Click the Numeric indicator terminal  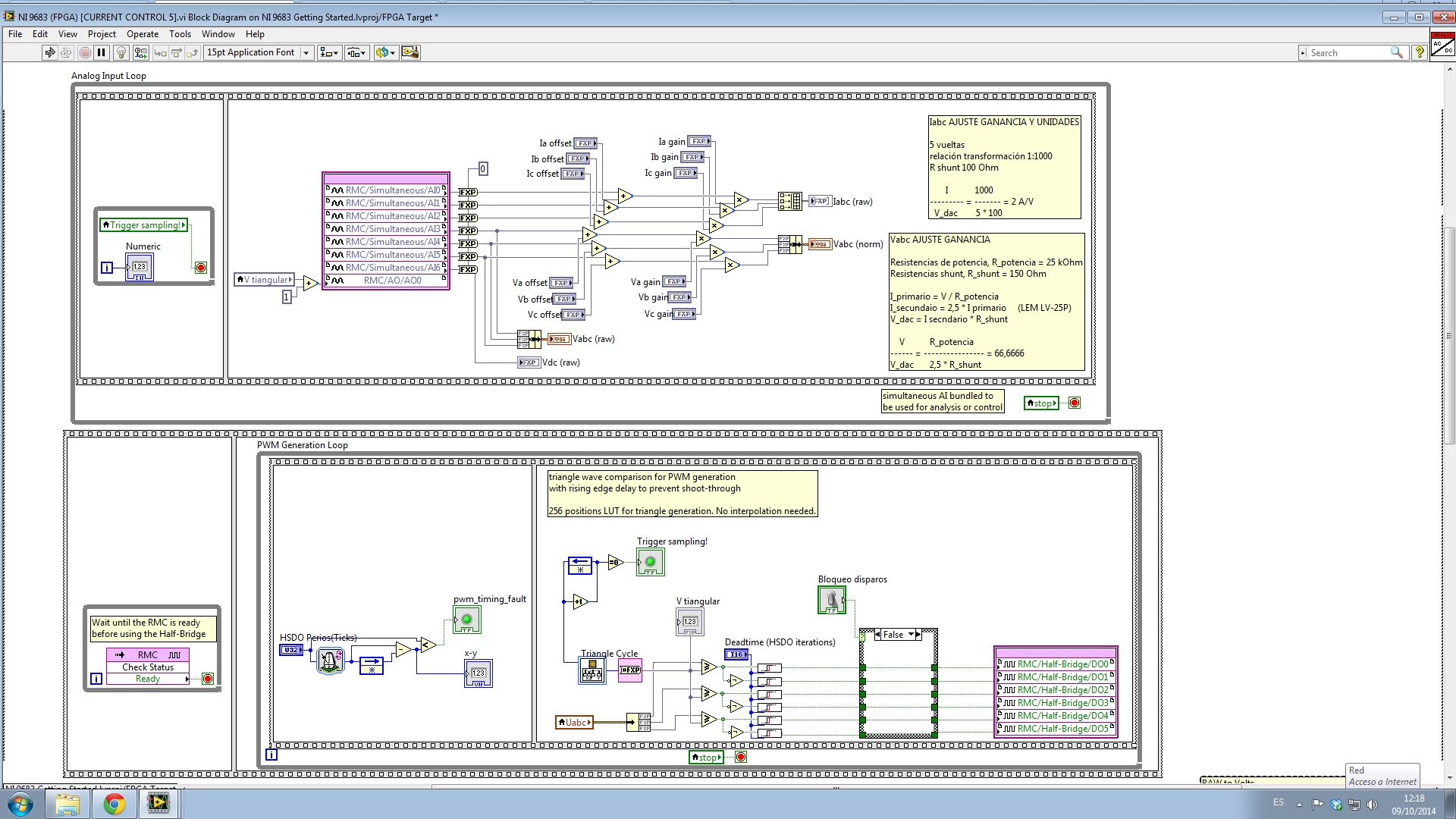tap(140, 267)
